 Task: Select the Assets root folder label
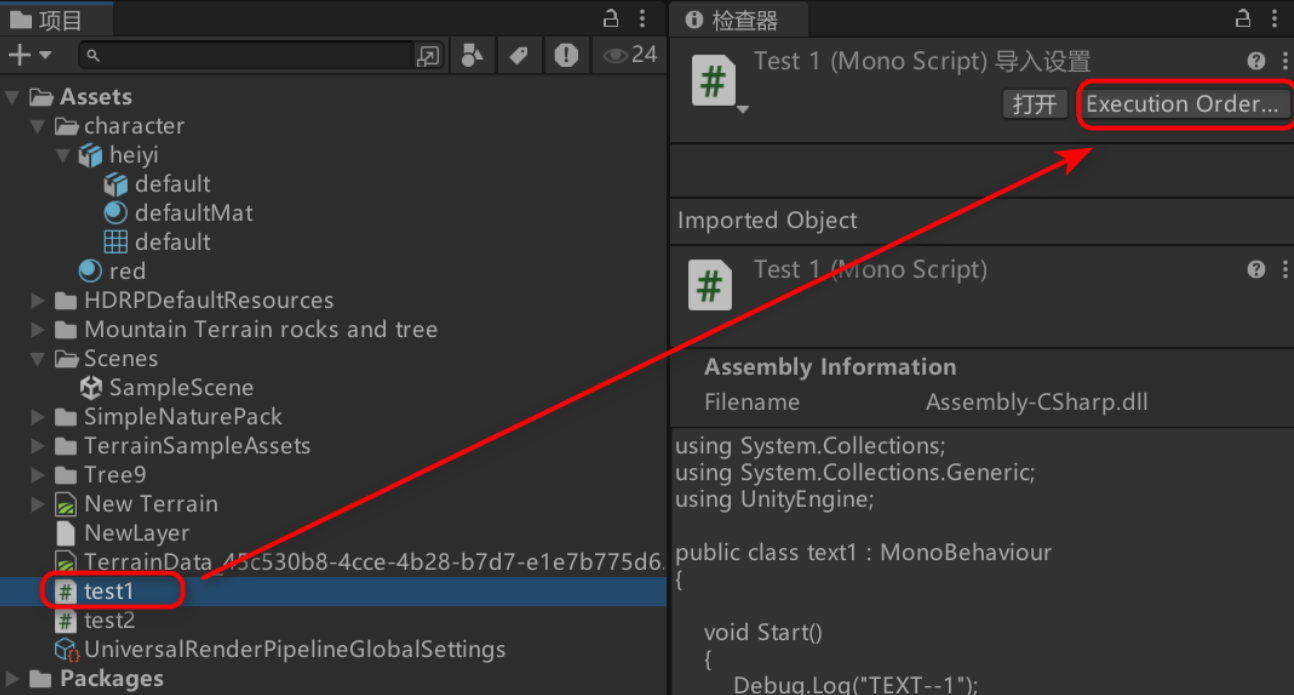[x=96, y=97]
